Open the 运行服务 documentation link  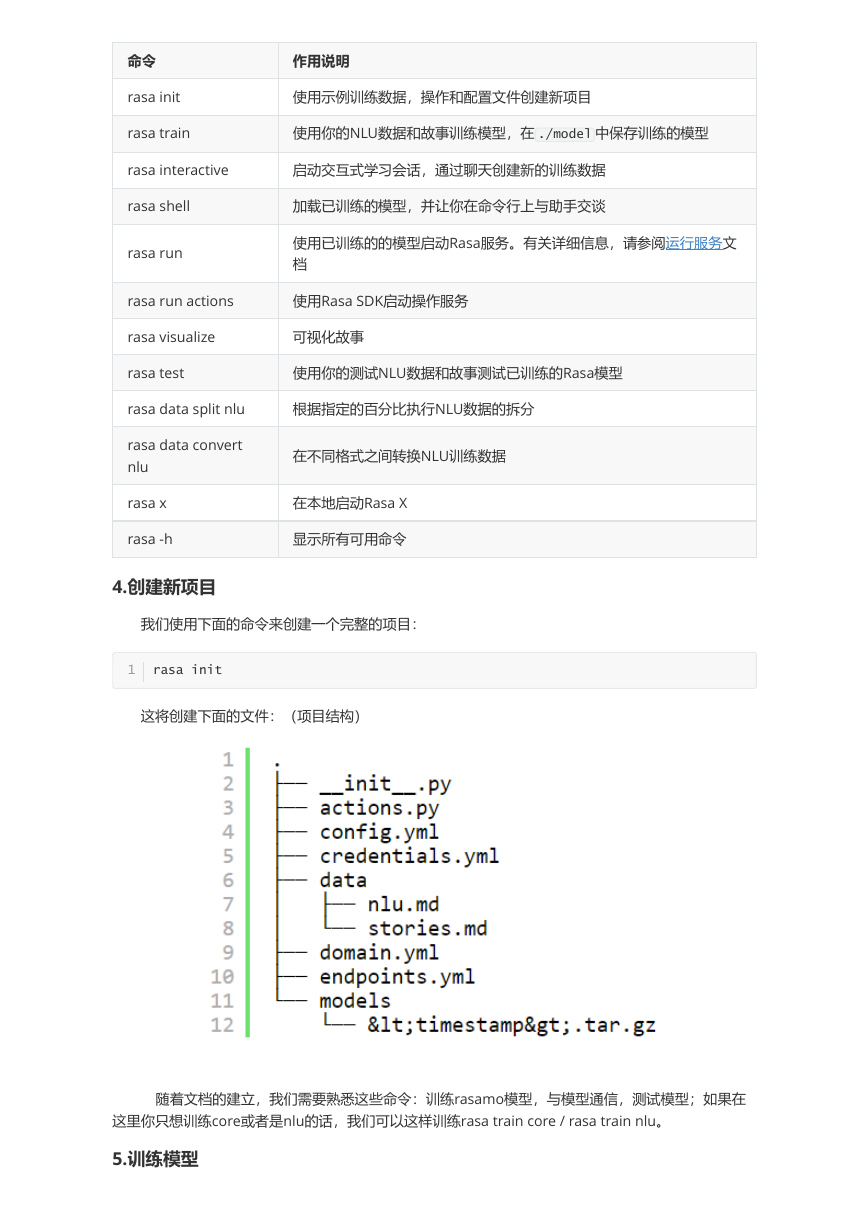click(694, 243)
